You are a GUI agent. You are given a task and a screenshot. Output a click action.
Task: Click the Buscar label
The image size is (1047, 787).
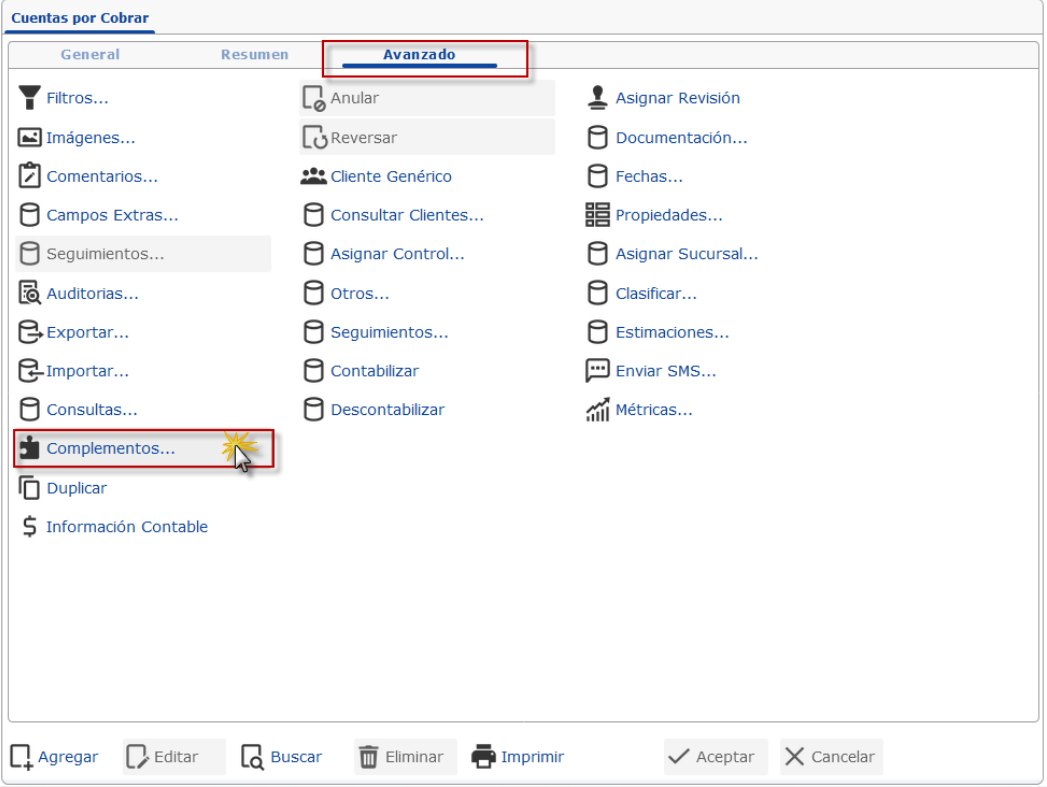point(296,757)
